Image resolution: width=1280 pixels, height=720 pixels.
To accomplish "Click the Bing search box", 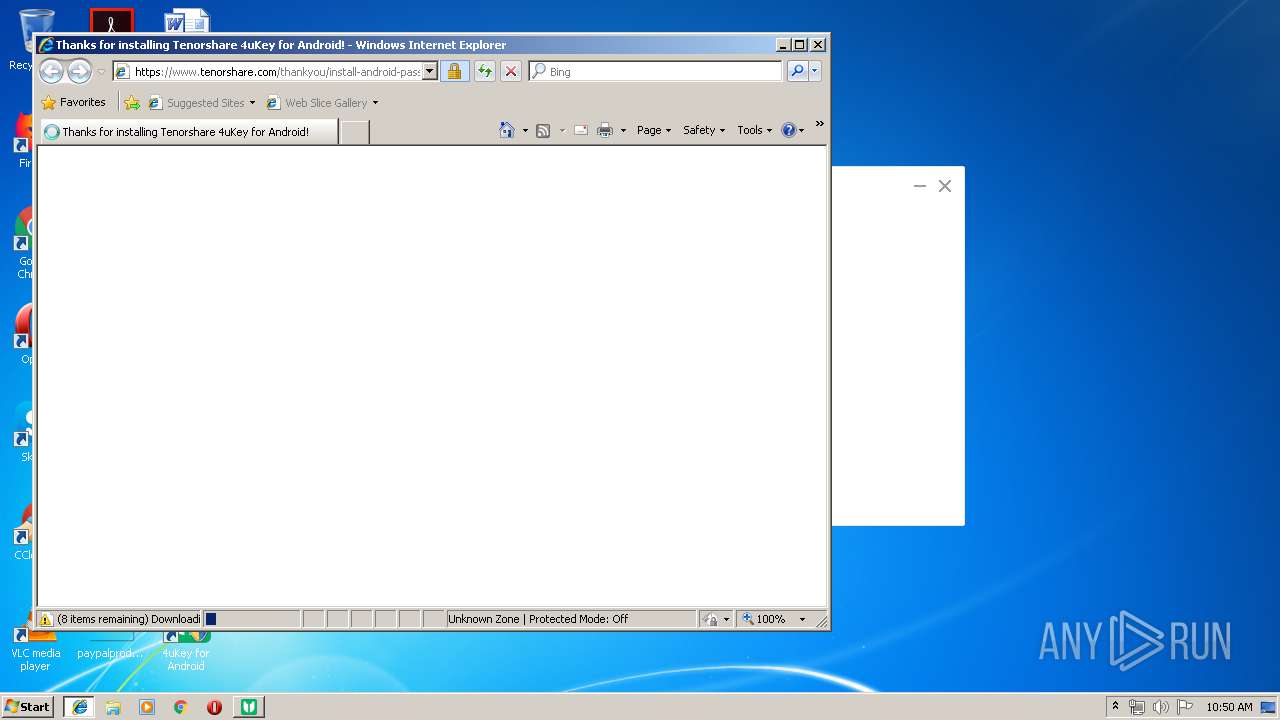I will tap(656, 71).
